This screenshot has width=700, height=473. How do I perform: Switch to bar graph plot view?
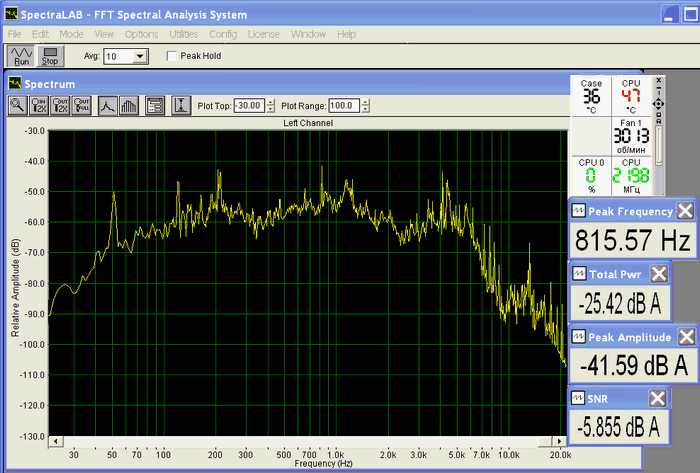pyautogui.click(x=128, y=105)
